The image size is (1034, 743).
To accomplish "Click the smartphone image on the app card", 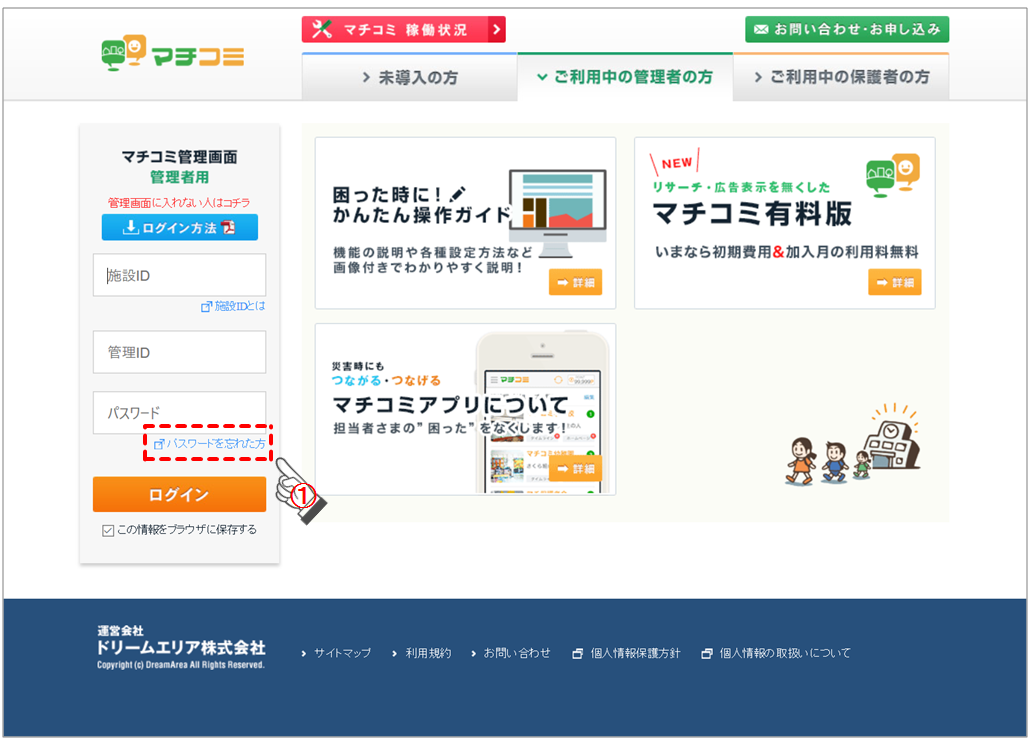I will pos(542,412).
